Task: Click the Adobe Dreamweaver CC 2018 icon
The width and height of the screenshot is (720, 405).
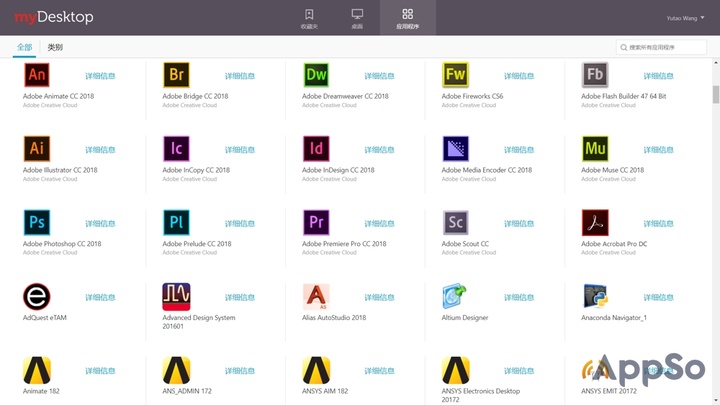Action: point(316,75)
